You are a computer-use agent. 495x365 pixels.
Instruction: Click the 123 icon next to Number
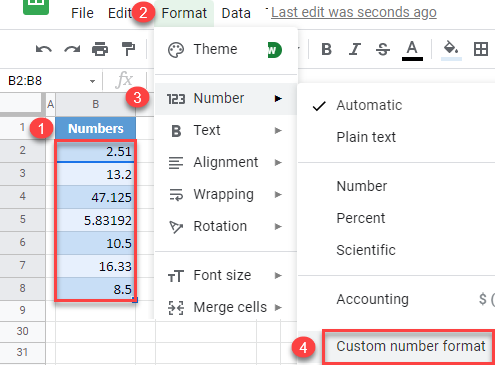pos(176,99)
